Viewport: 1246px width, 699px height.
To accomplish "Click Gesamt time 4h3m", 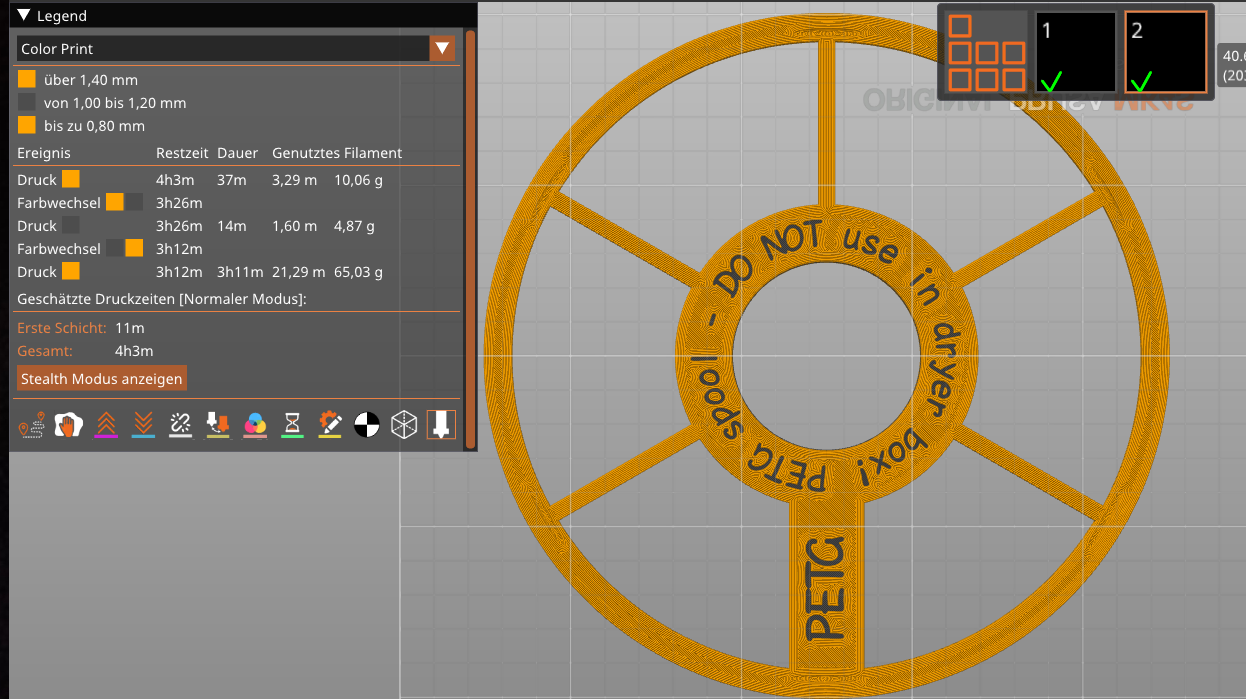I will point(134,351).
